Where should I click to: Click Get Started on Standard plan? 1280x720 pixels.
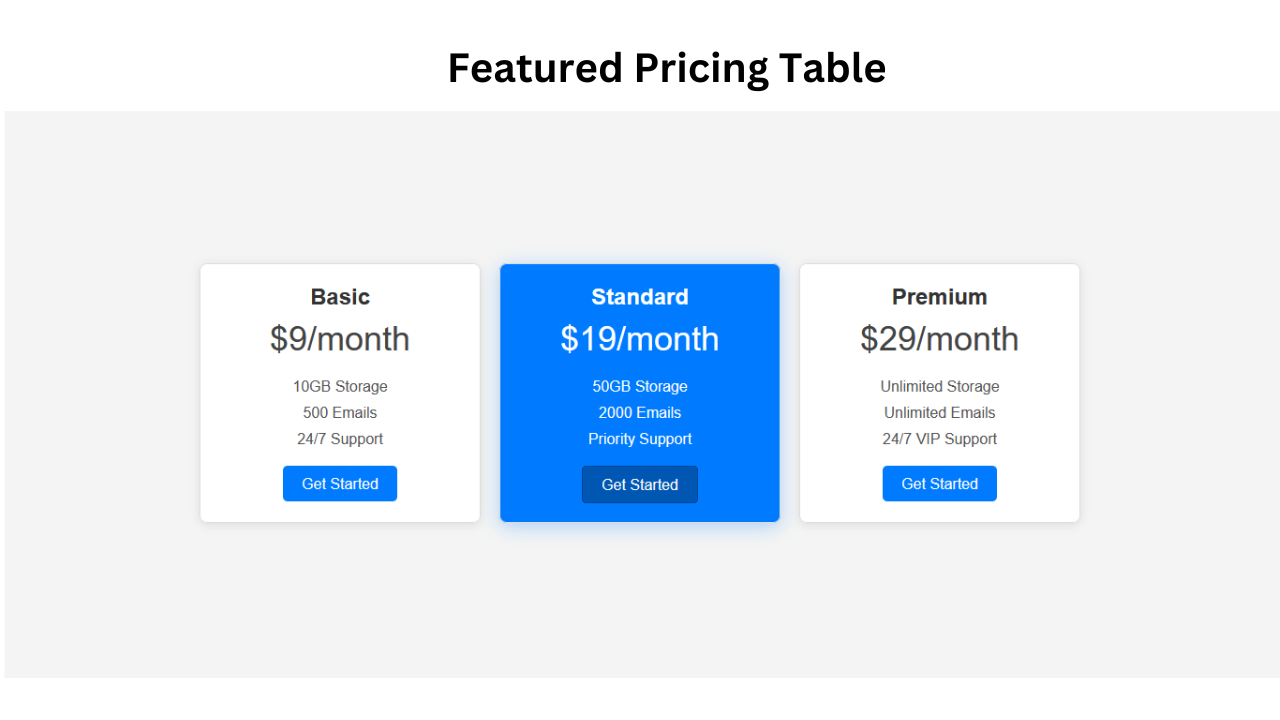pyautogui.click(x=640, y=485)
